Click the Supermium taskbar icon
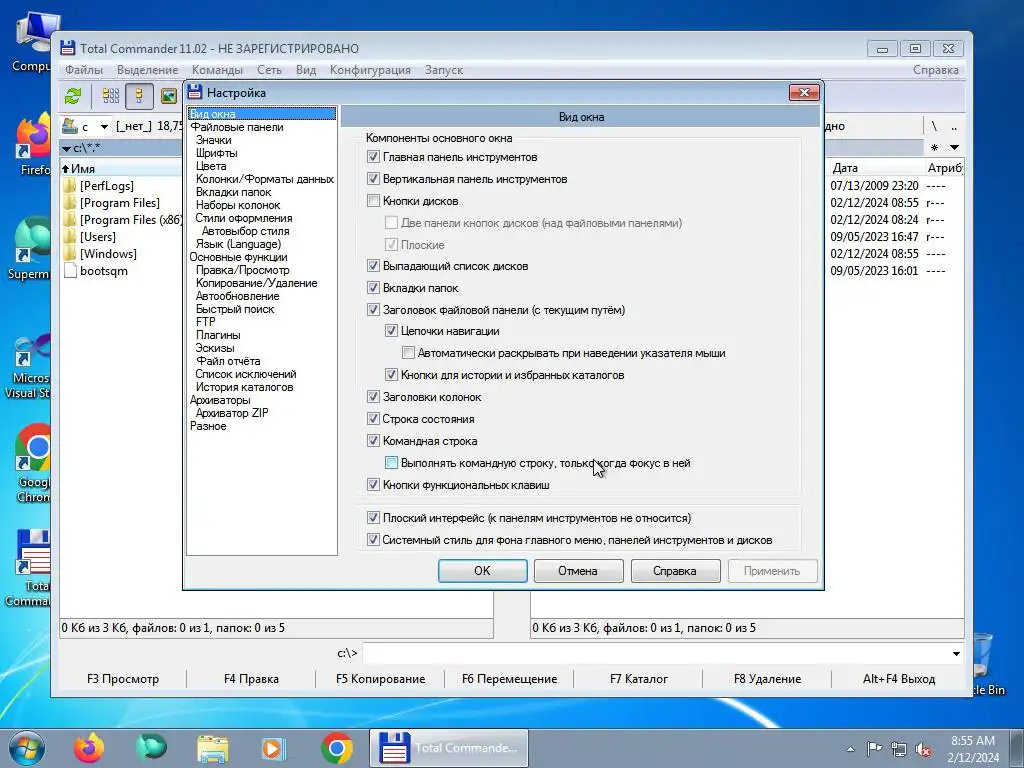 151,748
